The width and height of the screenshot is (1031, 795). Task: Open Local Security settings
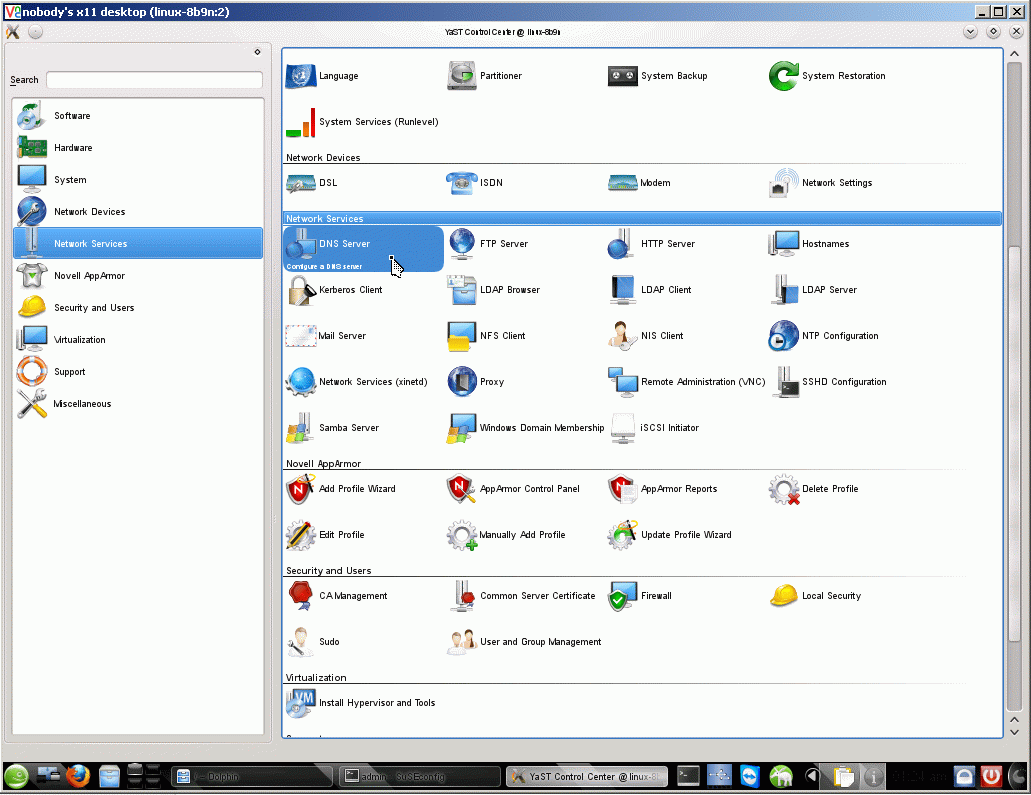click(x=815, y=596)
